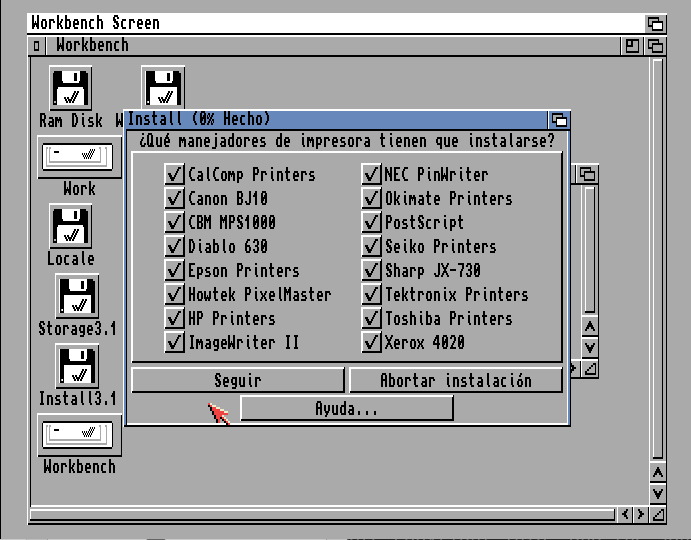Click the Workbench Screen depth gadget
This screenshot has width=691, height=540.
[x=655, y=22]
